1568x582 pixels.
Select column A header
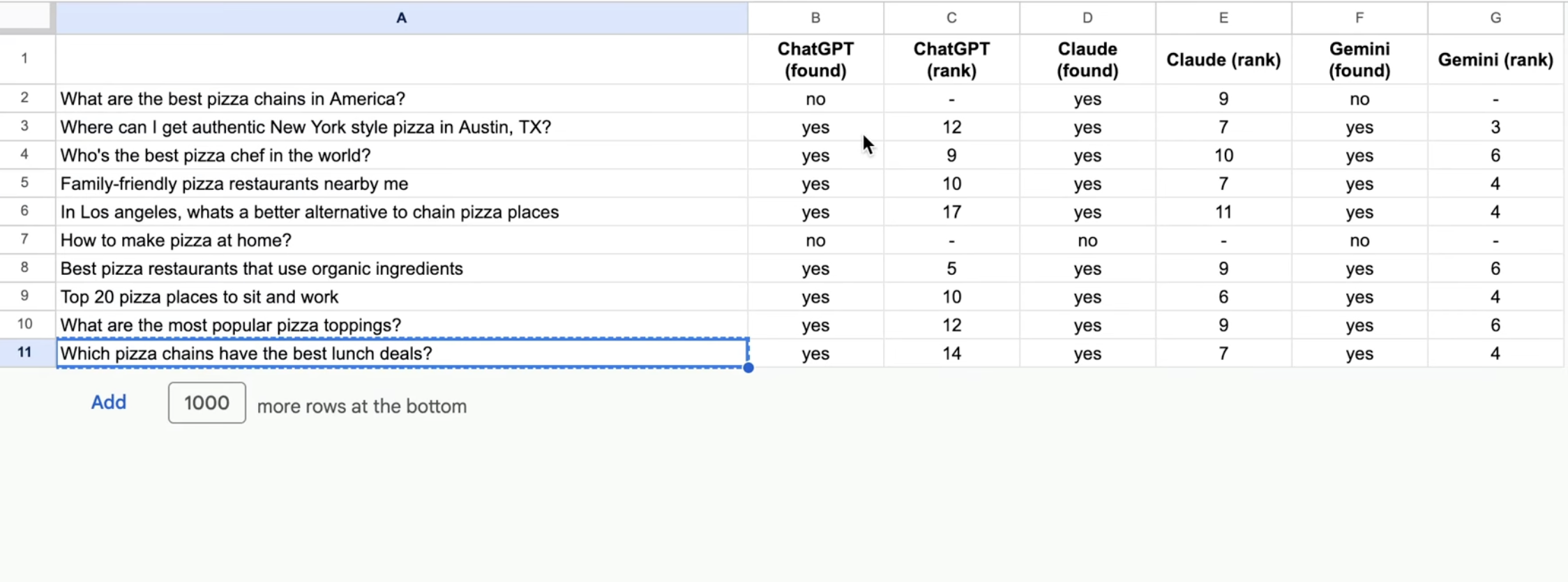tap(401, 18)
